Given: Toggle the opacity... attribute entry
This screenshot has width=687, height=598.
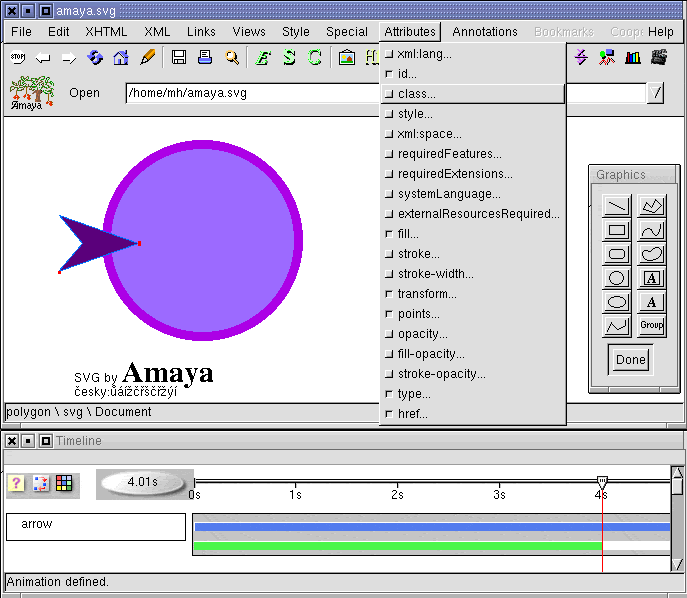Looking at the screenshot, I should pyautogui.click(x=473, y=334).
